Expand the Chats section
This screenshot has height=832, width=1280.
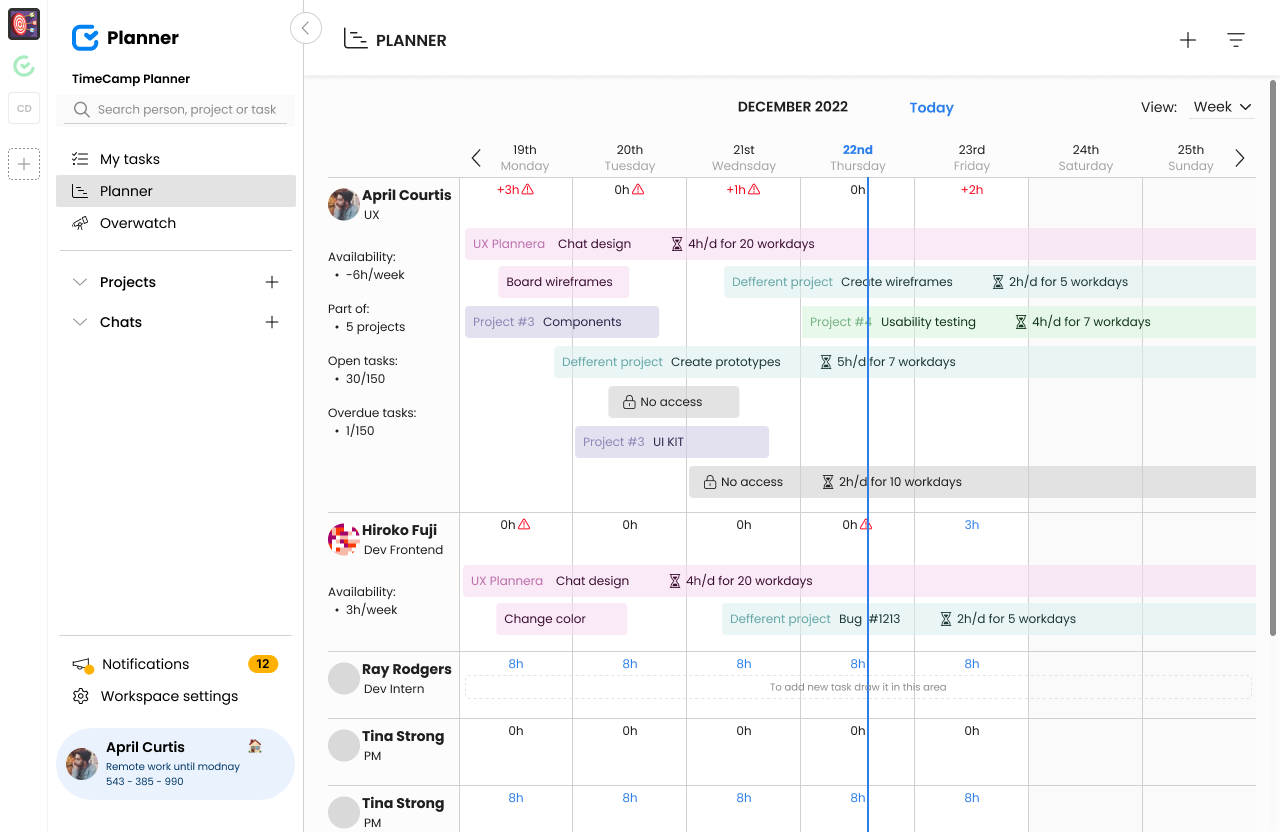pos(80,322)
